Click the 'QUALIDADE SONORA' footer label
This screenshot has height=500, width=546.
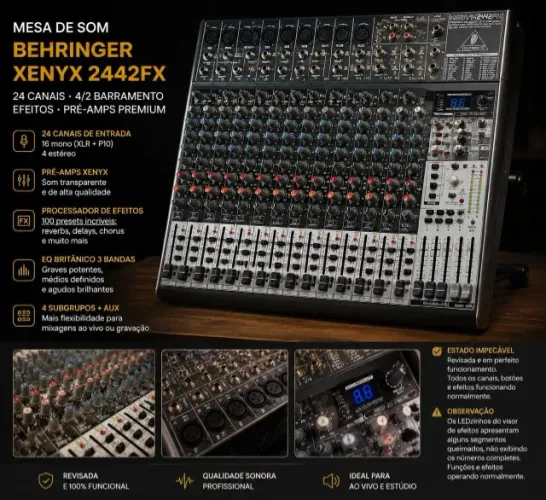click(239, 476)
